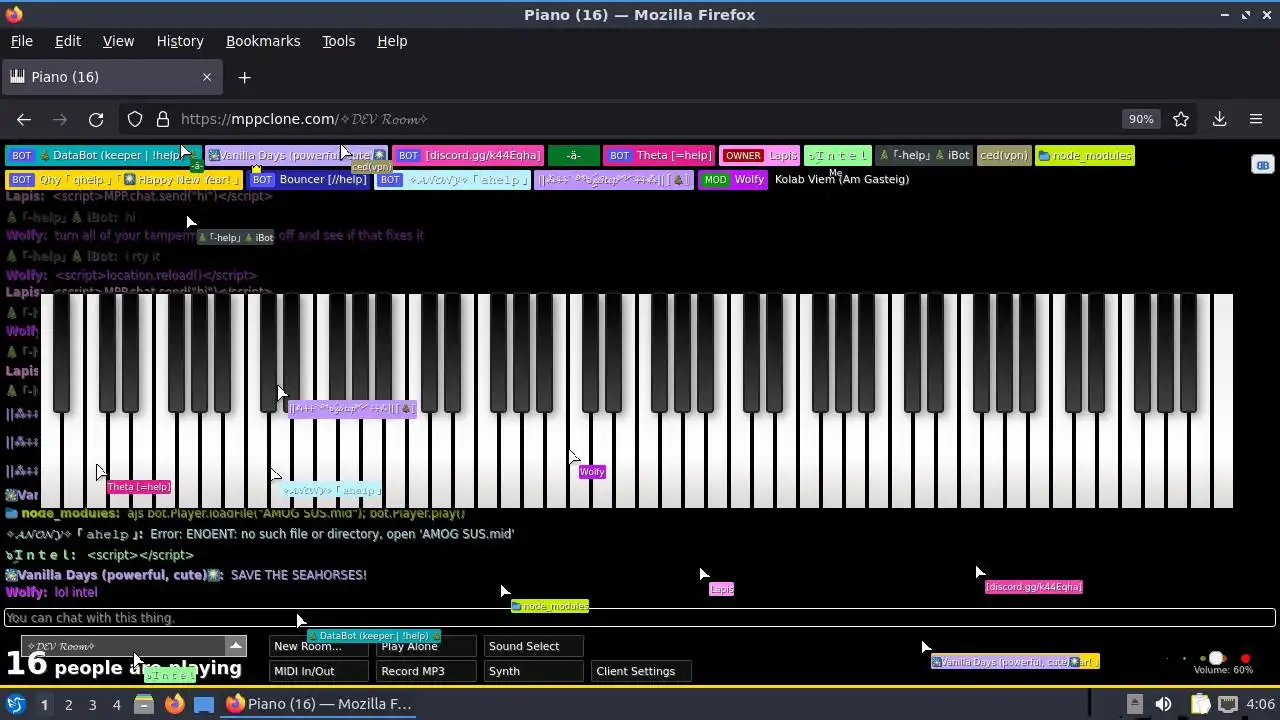Screen dimensions: 1280x720
Task: Click the ENOENT error chat message
Action: pyautogui.click(x=332, y=534)
